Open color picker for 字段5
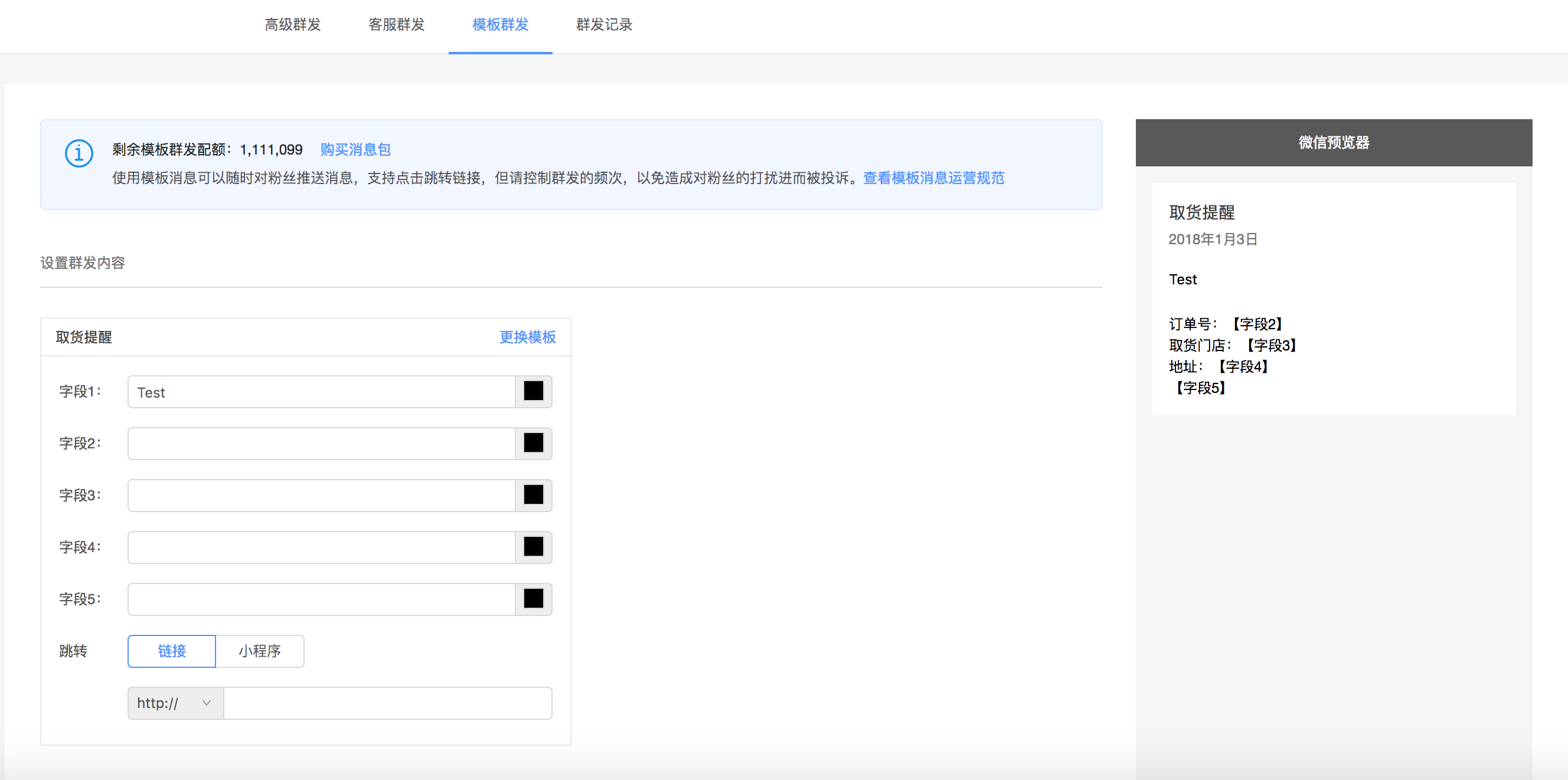The width and height of the screenshot is (1568, 780). coord(533,599)
